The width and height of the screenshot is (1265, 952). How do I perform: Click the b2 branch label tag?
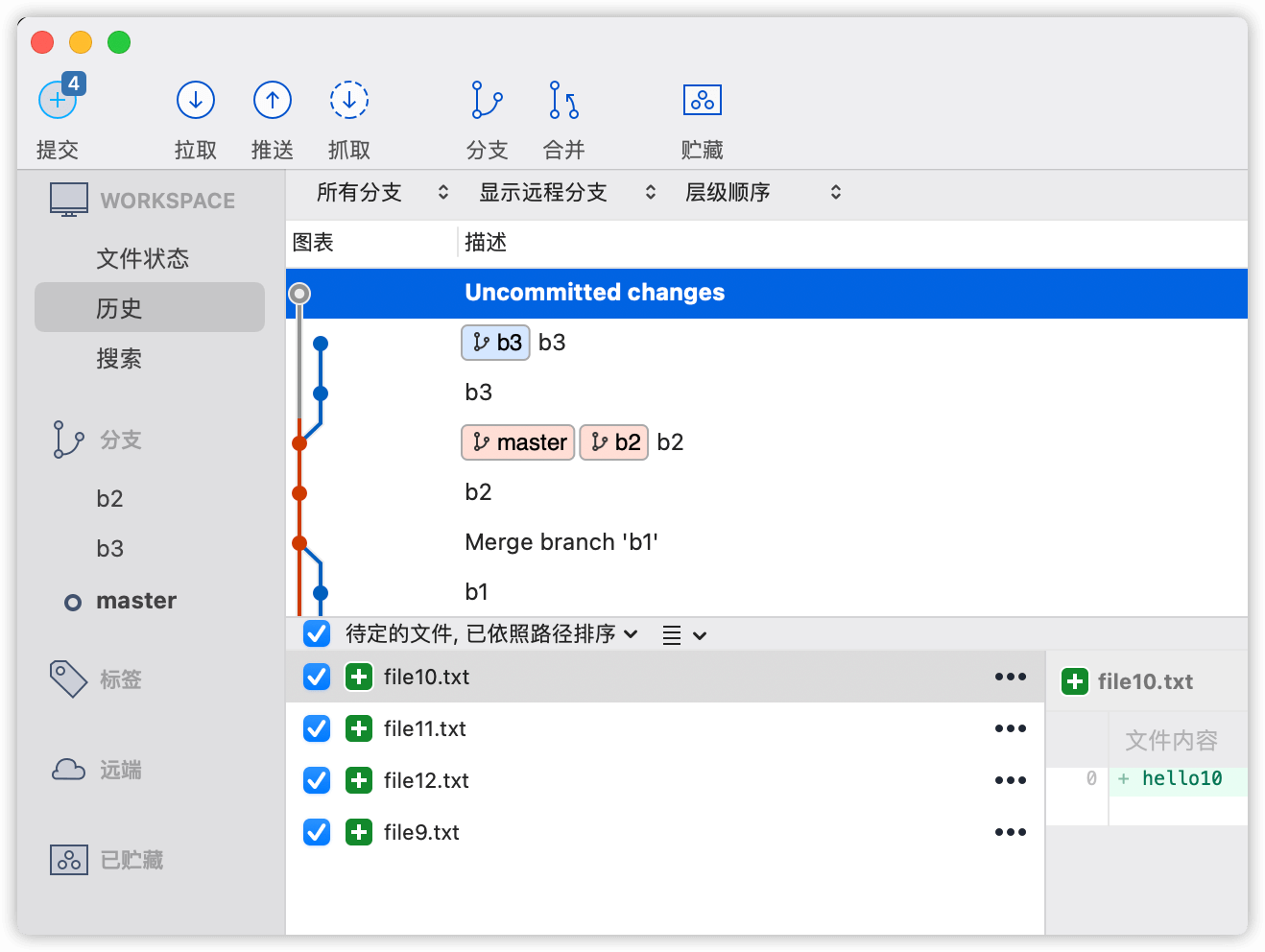pyautogui.click(x=614, y=442)
